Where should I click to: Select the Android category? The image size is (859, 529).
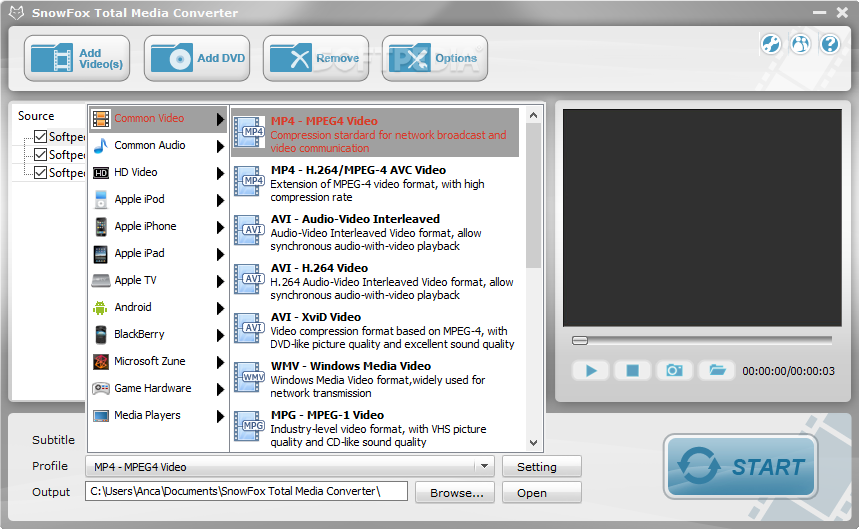tap(158, 307)
